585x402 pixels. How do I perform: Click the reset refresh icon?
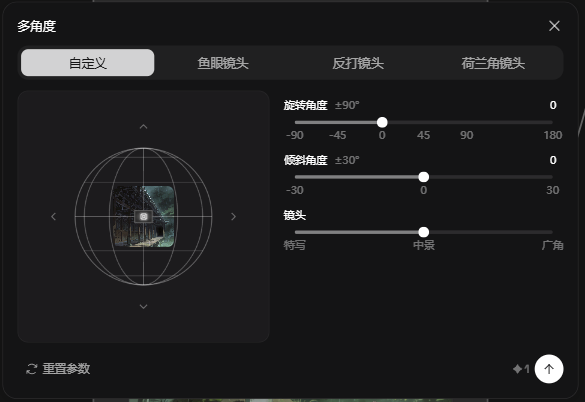pyautogui.click(x=31, y=369)
